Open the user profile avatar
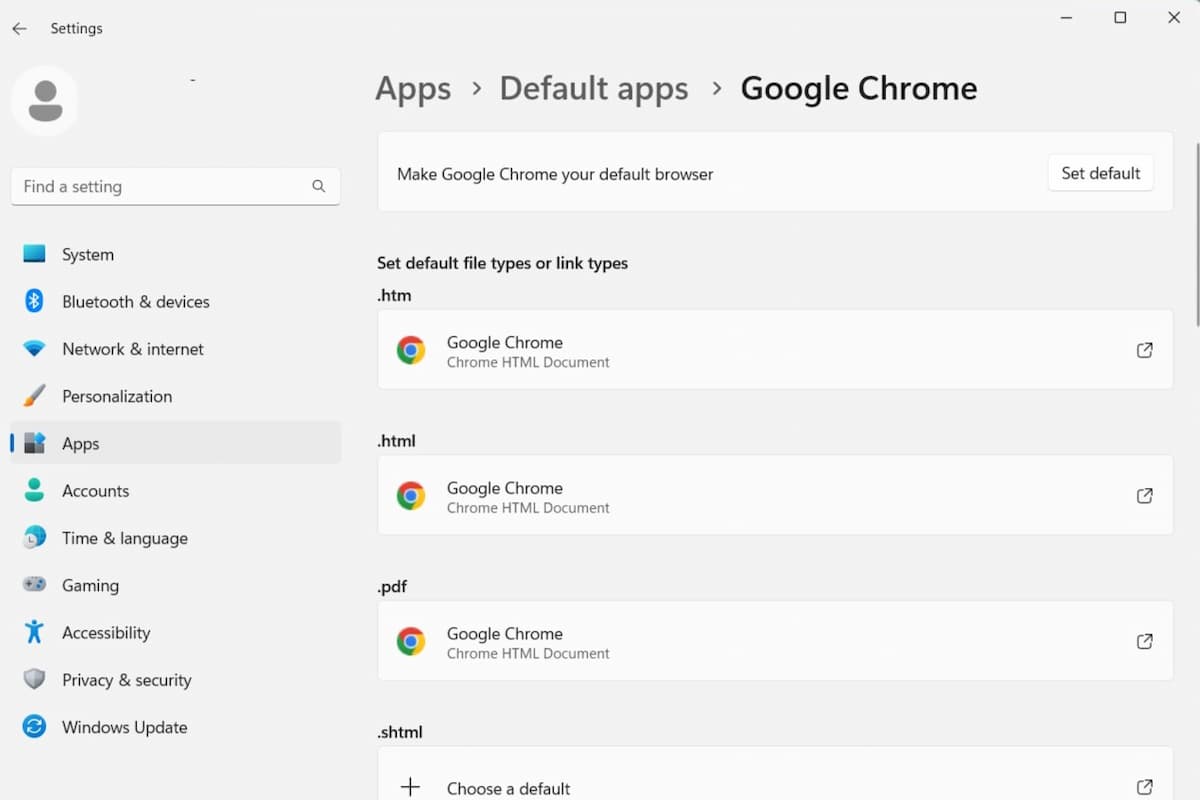Viewport: 1200px width, 800px height. coord(45,101)
